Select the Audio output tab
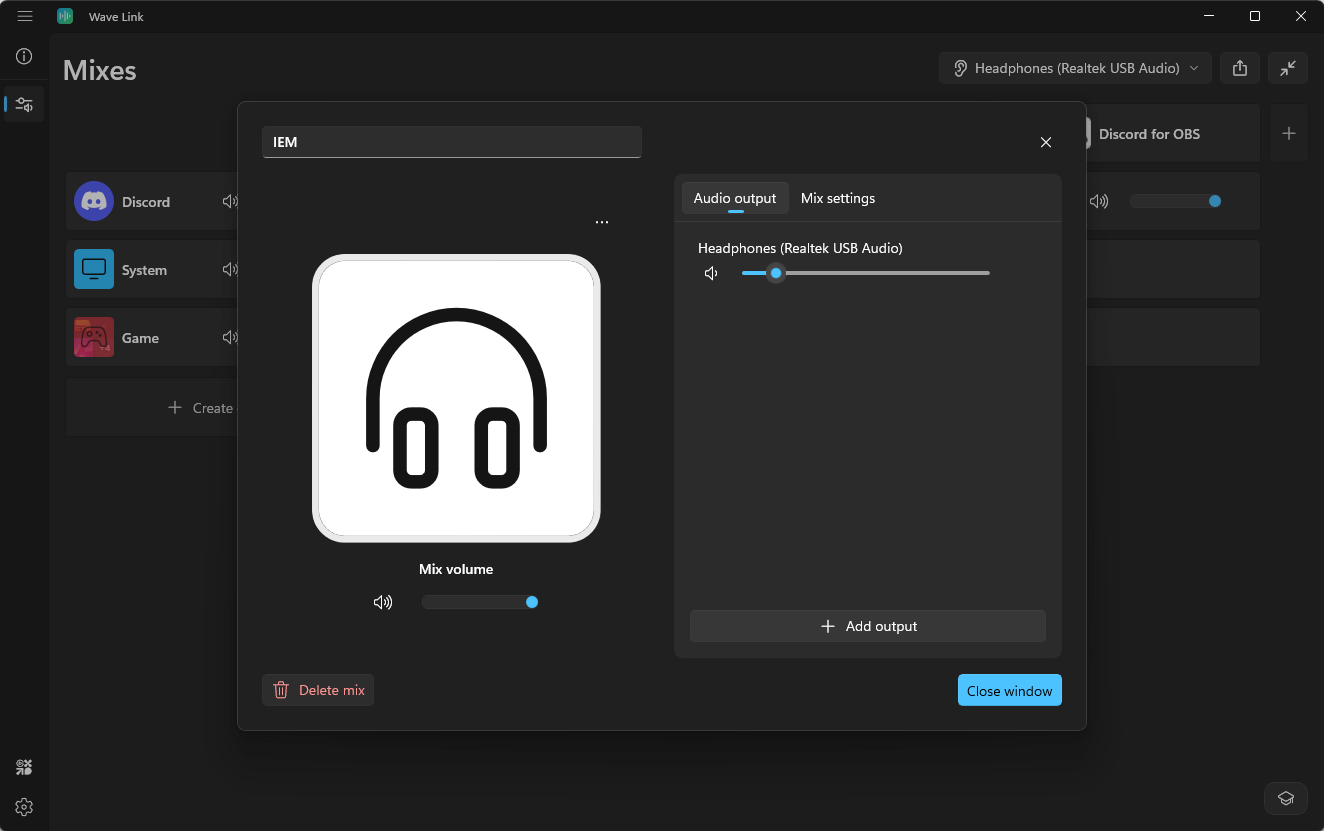This screenshot has height=831, width=1324. tap(735, 198)
